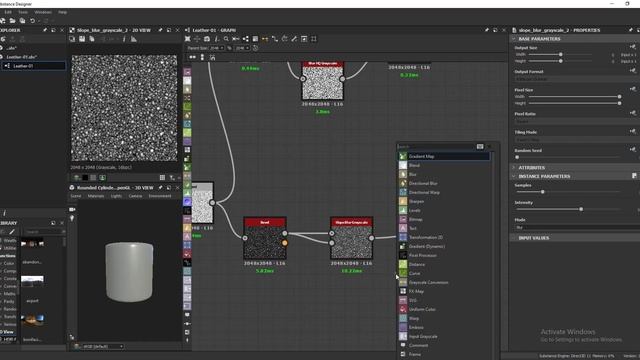The image size is (640, 360).
Task: Switch to Materials tab in 3D view
Action: (96, 196)
